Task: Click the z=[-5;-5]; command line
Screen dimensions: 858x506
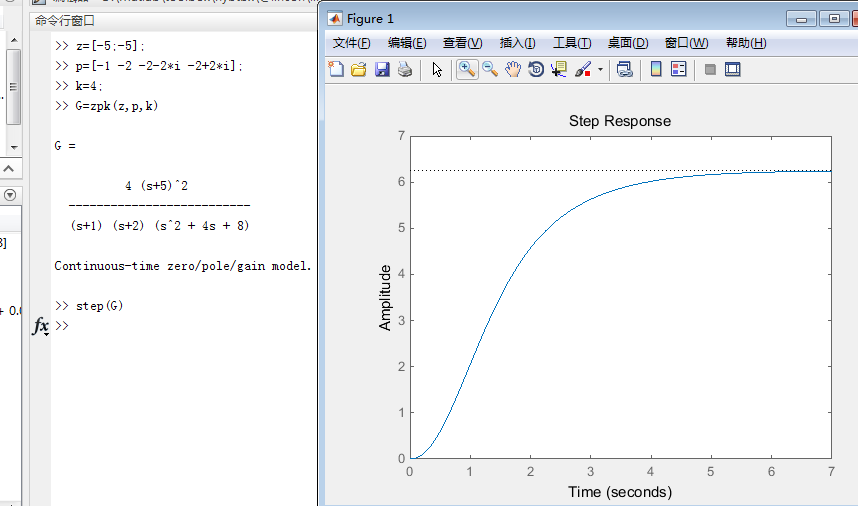Action: 110,46
